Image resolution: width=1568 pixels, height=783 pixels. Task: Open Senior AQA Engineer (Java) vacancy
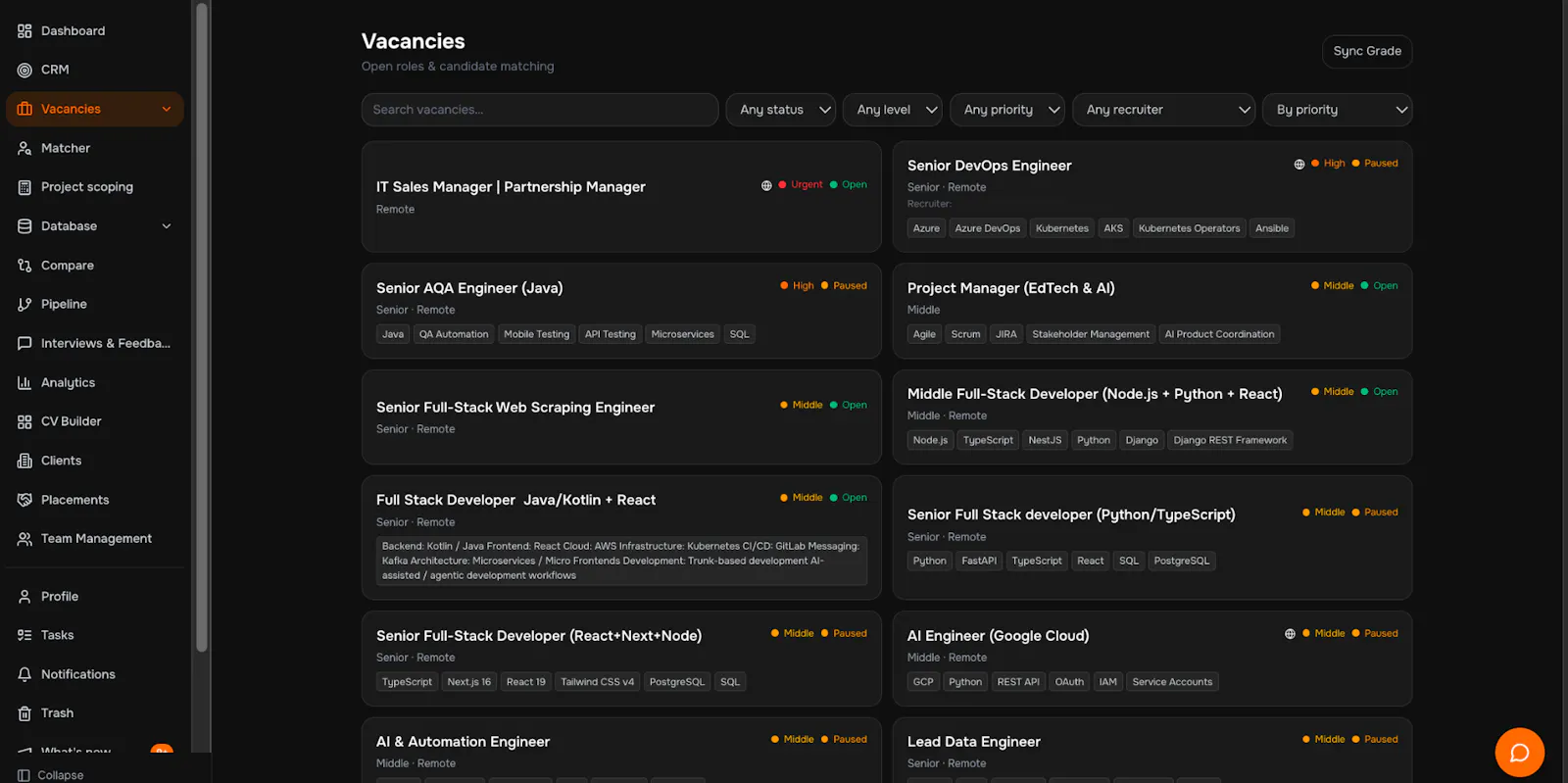coord(621,311)
